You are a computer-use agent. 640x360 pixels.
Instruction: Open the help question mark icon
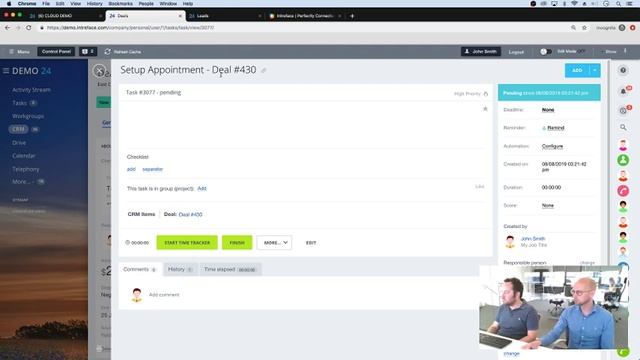(x=623, y=70)
